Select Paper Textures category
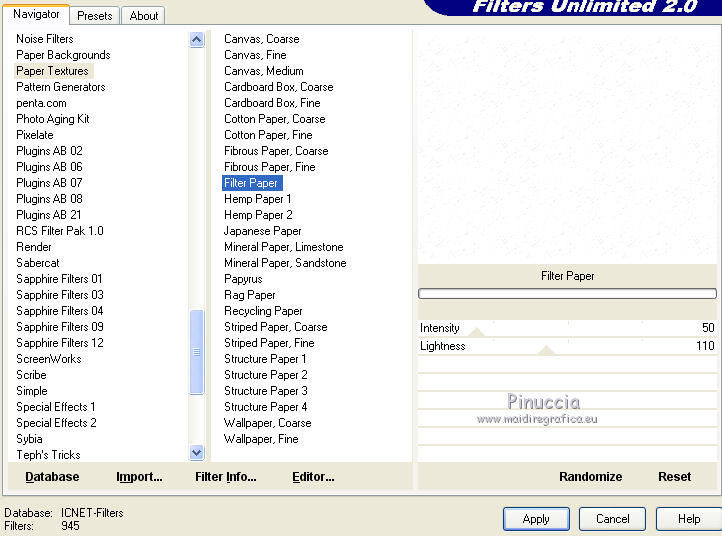 pos(52,71)
